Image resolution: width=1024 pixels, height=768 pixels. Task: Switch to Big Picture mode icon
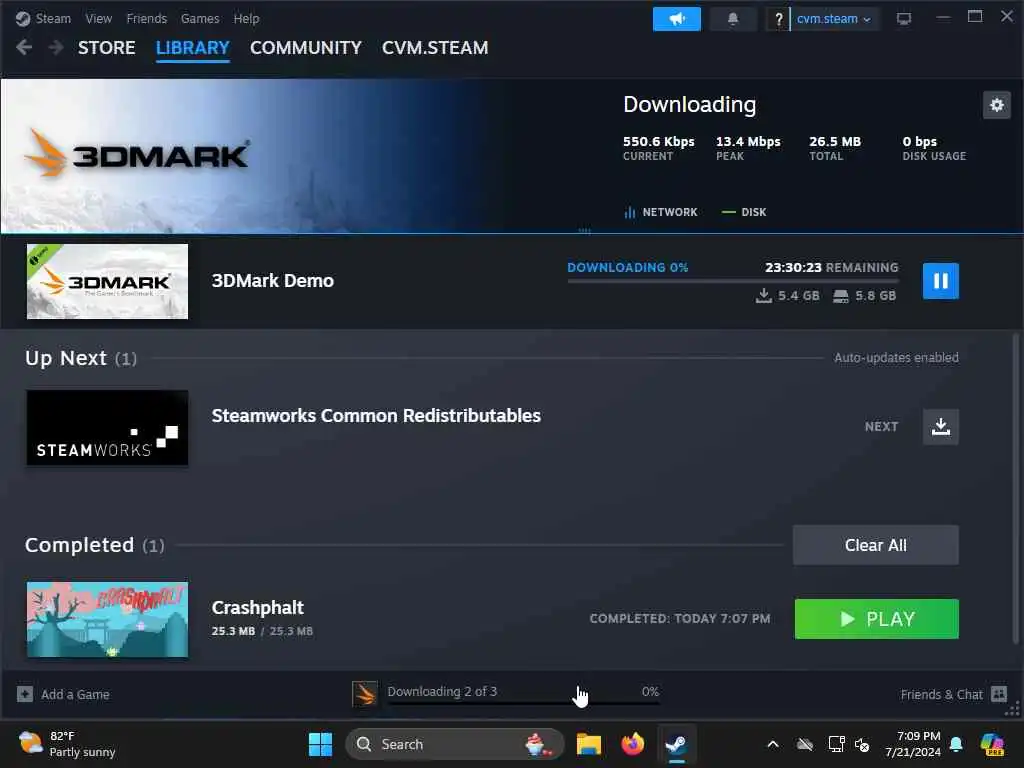click(x=904, y=19)
